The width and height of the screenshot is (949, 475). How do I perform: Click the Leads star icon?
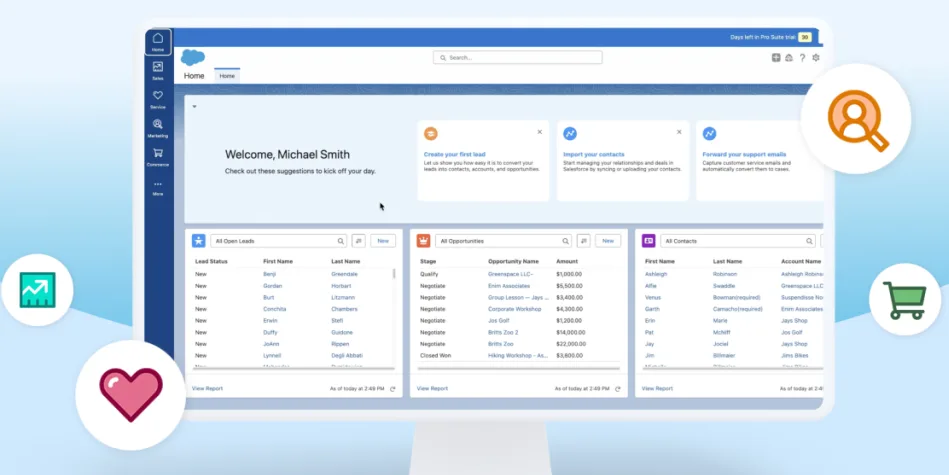coord(199,241)
